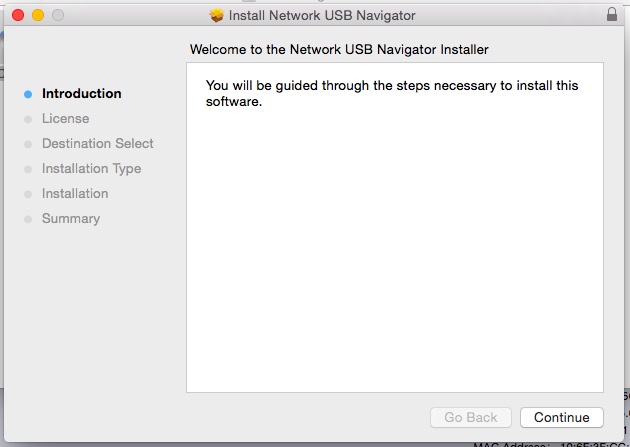Screen dimensions: 630x447
Task: Click the Install Network USB Navigator title
Action: (322, 15)
